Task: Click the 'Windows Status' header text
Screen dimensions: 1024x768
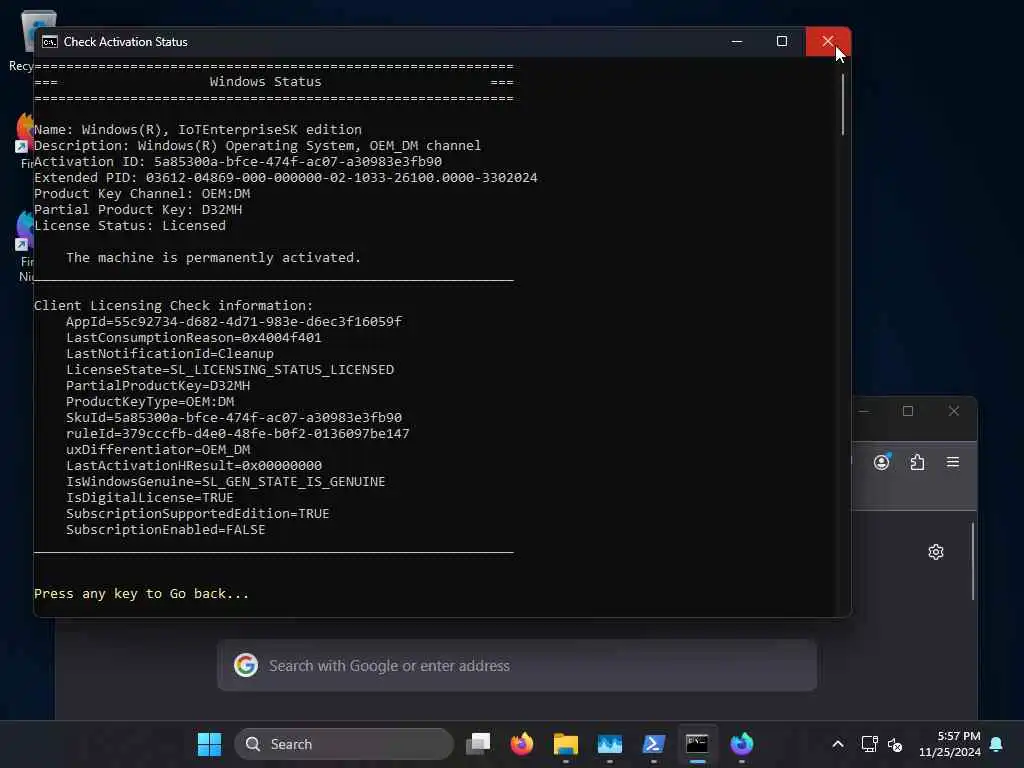Action: pyautogui.click(x=265, y=82)
